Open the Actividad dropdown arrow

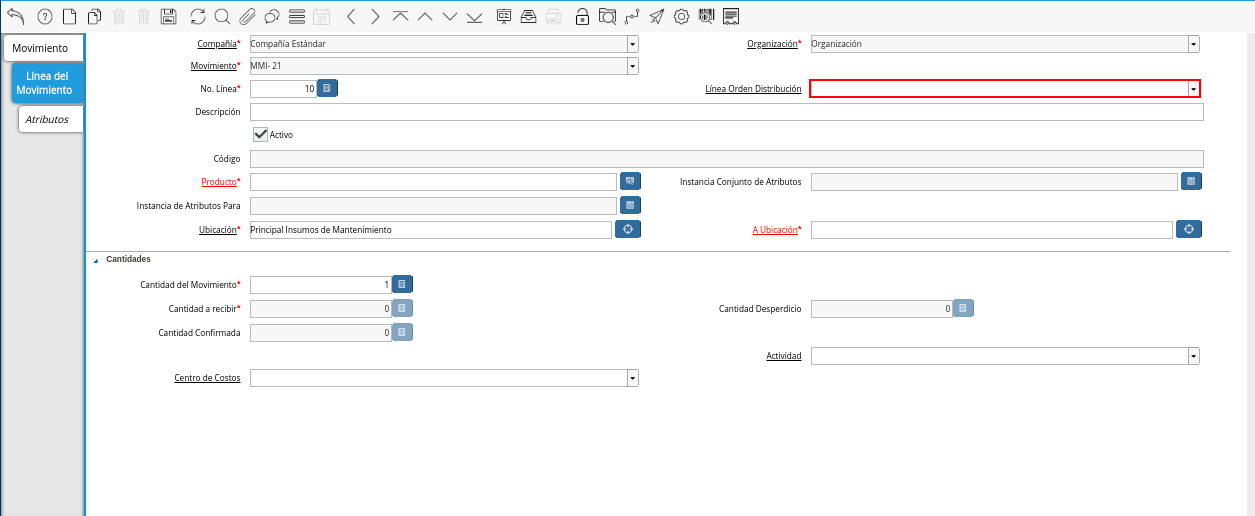tap(1193, 356)
